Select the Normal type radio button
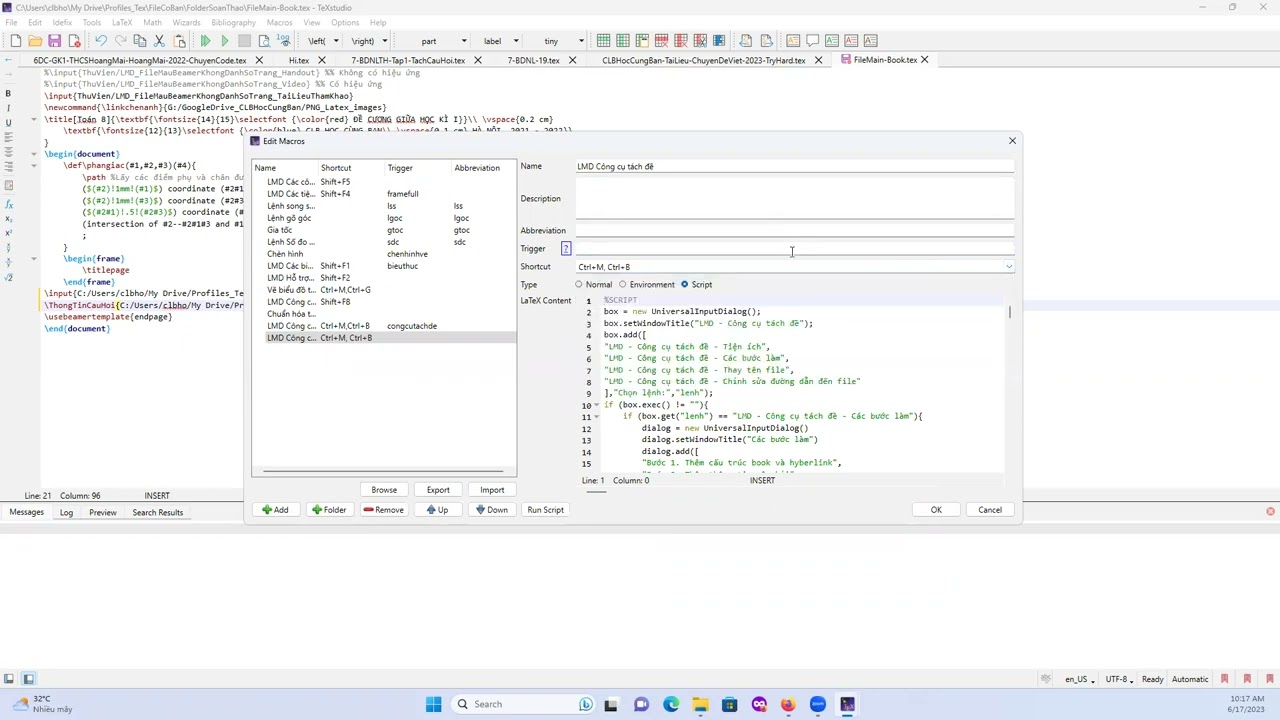The image size is (1280, 720). coord(579,285)
